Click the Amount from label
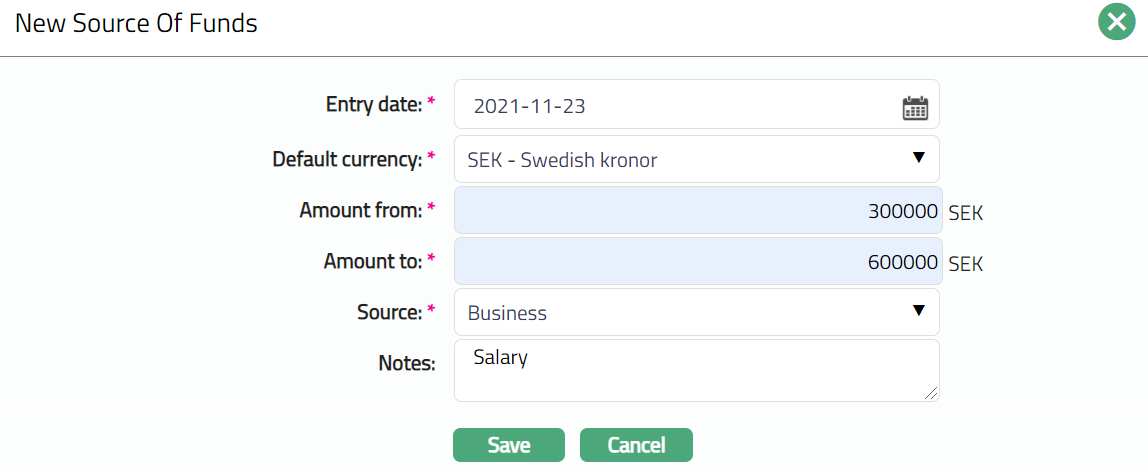Image resolution: width=1148 pixels, height=470 pixels. (360, 210)
